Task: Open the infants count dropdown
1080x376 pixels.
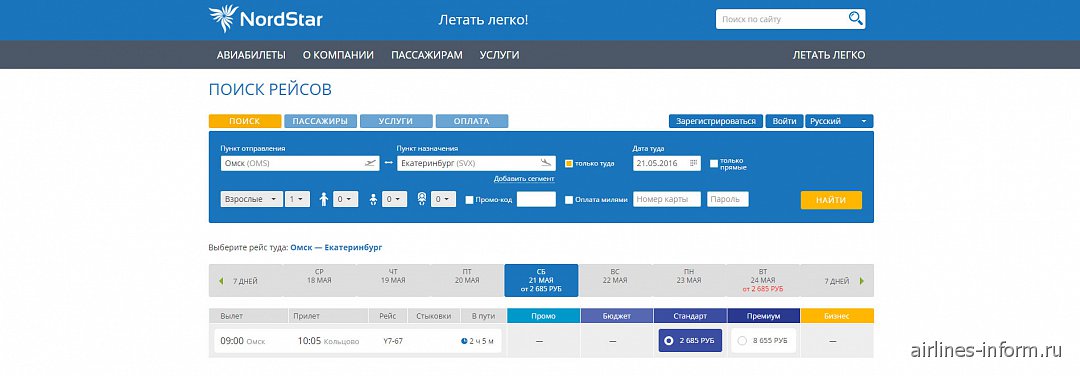Action: (395, 199)
